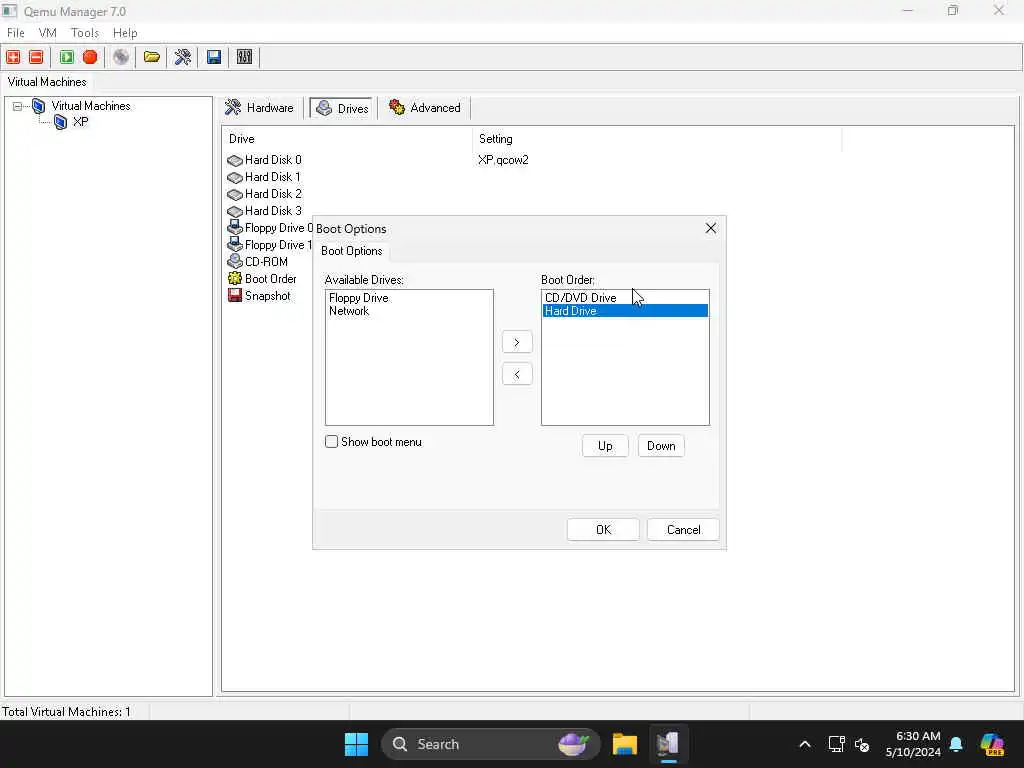Click the grey disc toolbar icon
The image size is (1024, 768).
pos(121,57)
